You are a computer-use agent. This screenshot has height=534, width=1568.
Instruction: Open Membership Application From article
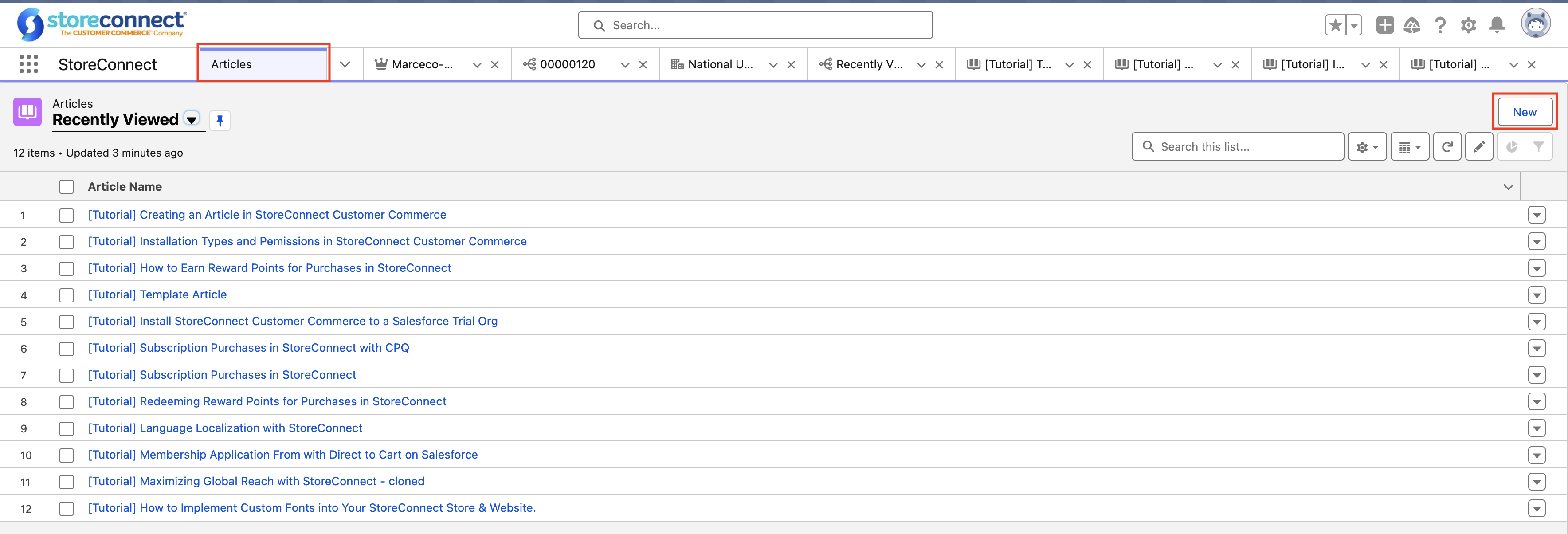[x=283, y=455]
